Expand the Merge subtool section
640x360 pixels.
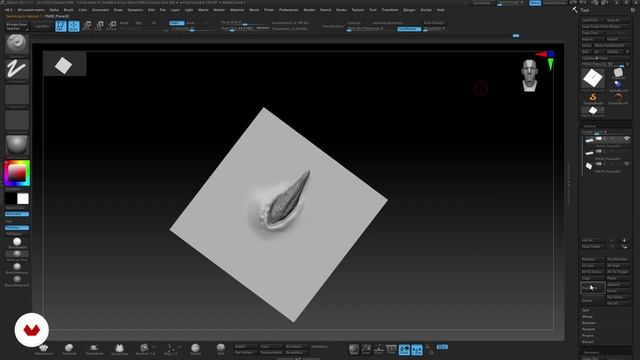(x=587, y=317)
